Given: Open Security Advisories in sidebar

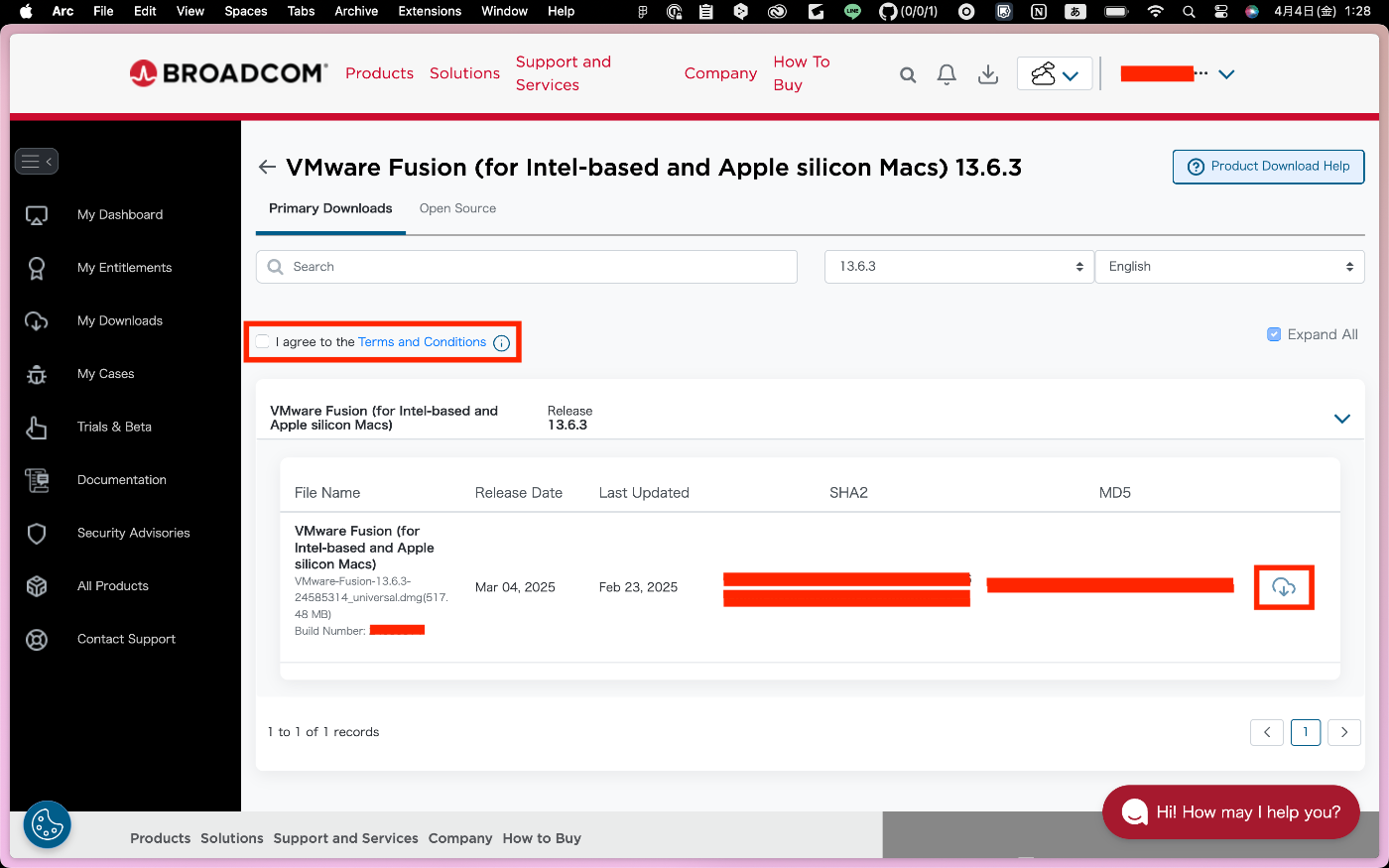Looking at the screenshot, I should pyautogui.click(x=133, y=534).
